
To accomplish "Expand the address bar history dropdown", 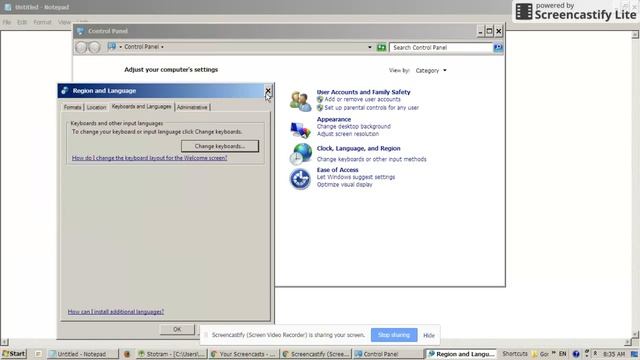I will pos(369,47).
